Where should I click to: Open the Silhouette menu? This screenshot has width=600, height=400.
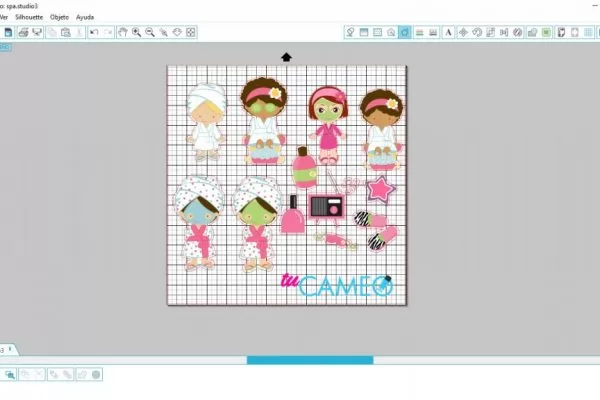pos(29,17)
